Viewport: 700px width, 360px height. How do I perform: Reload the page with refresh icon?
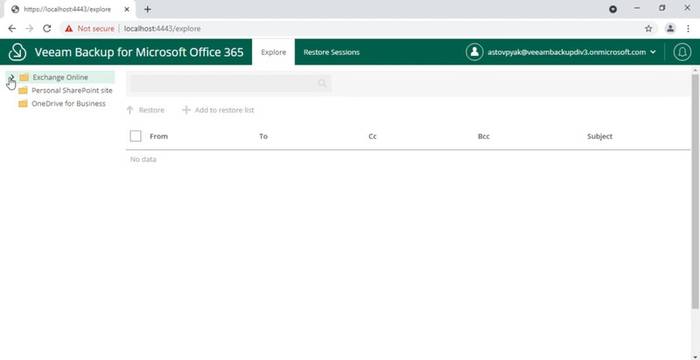[46, 29]
